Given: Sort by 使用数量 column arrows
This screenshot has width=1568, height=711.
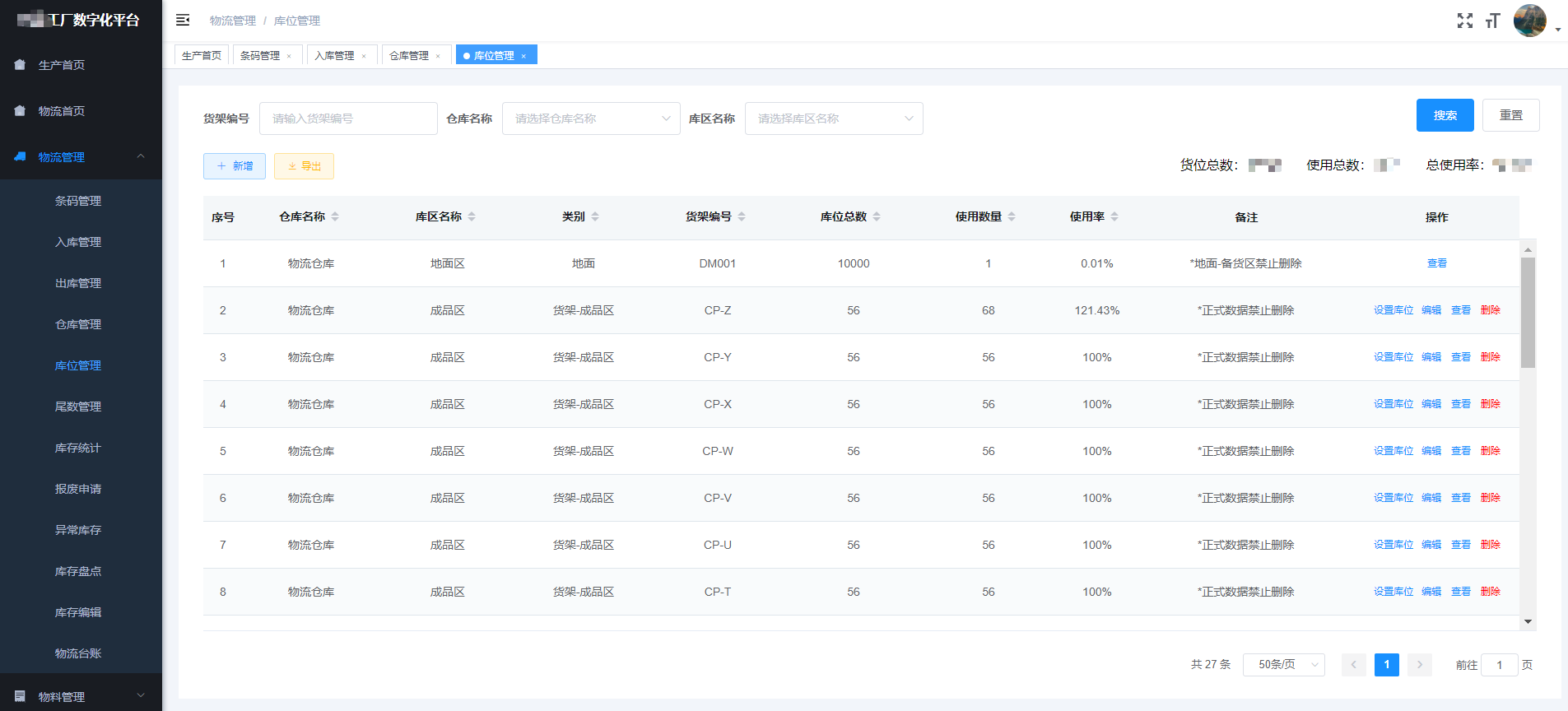Looking at the screenshot, I should point(1012,216).
